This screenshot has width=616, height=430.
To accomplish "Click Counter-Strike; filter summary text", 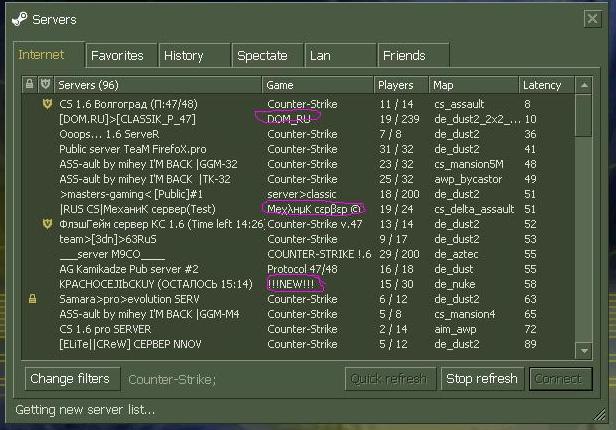I will point(172,379).
